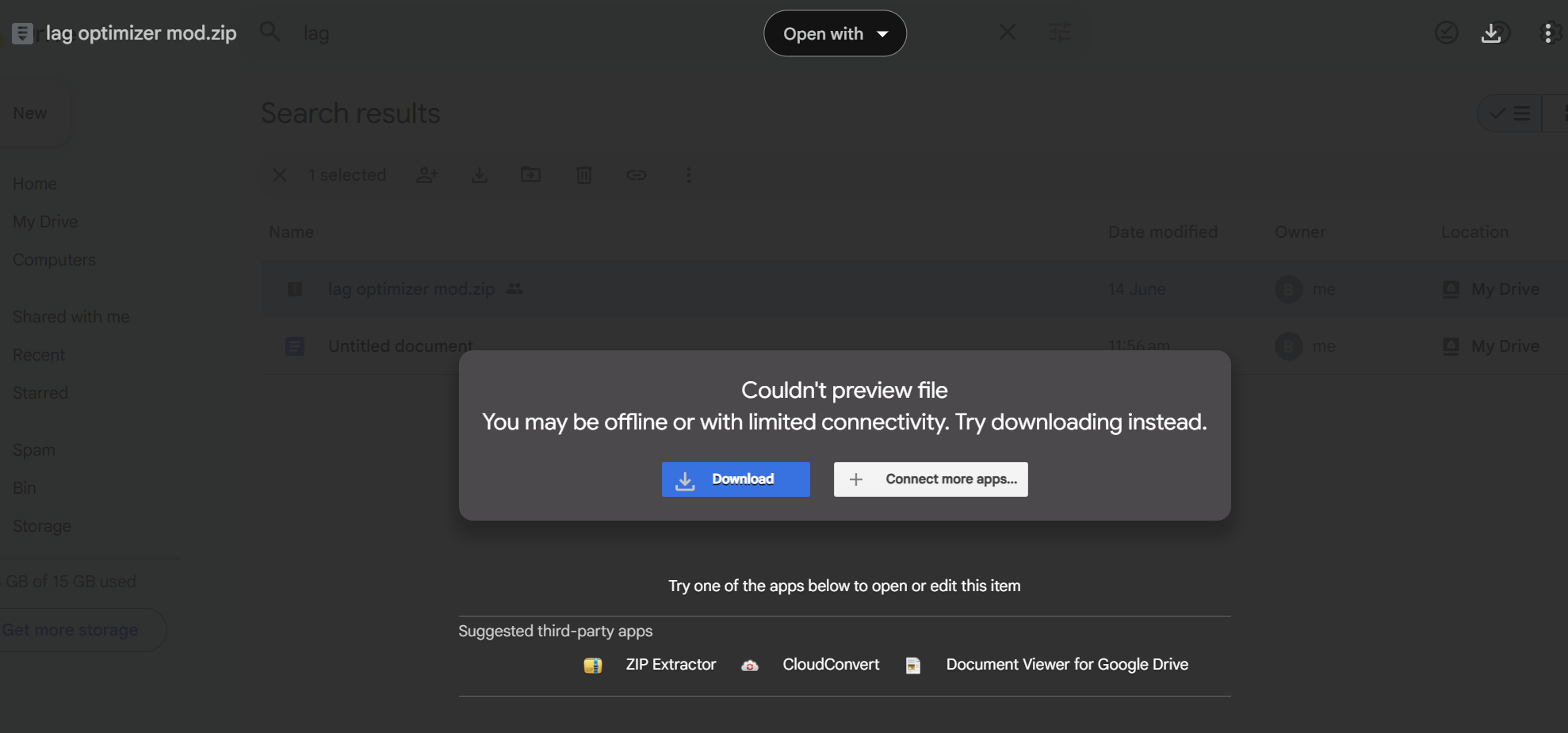Viewport: 1568px width, 733px height.
Task: Open the preview's three-dot more actions menu
Action: pos(1547,33)
